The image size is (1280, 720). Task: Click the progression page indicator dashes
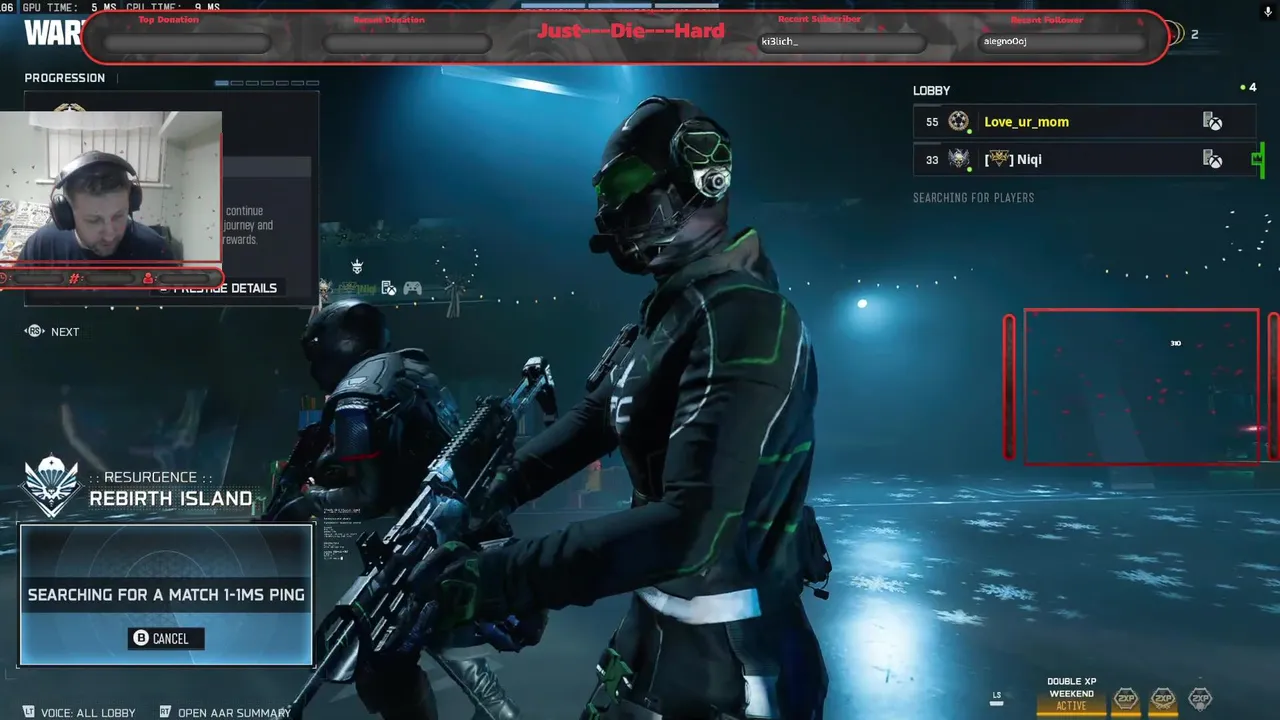267,83
